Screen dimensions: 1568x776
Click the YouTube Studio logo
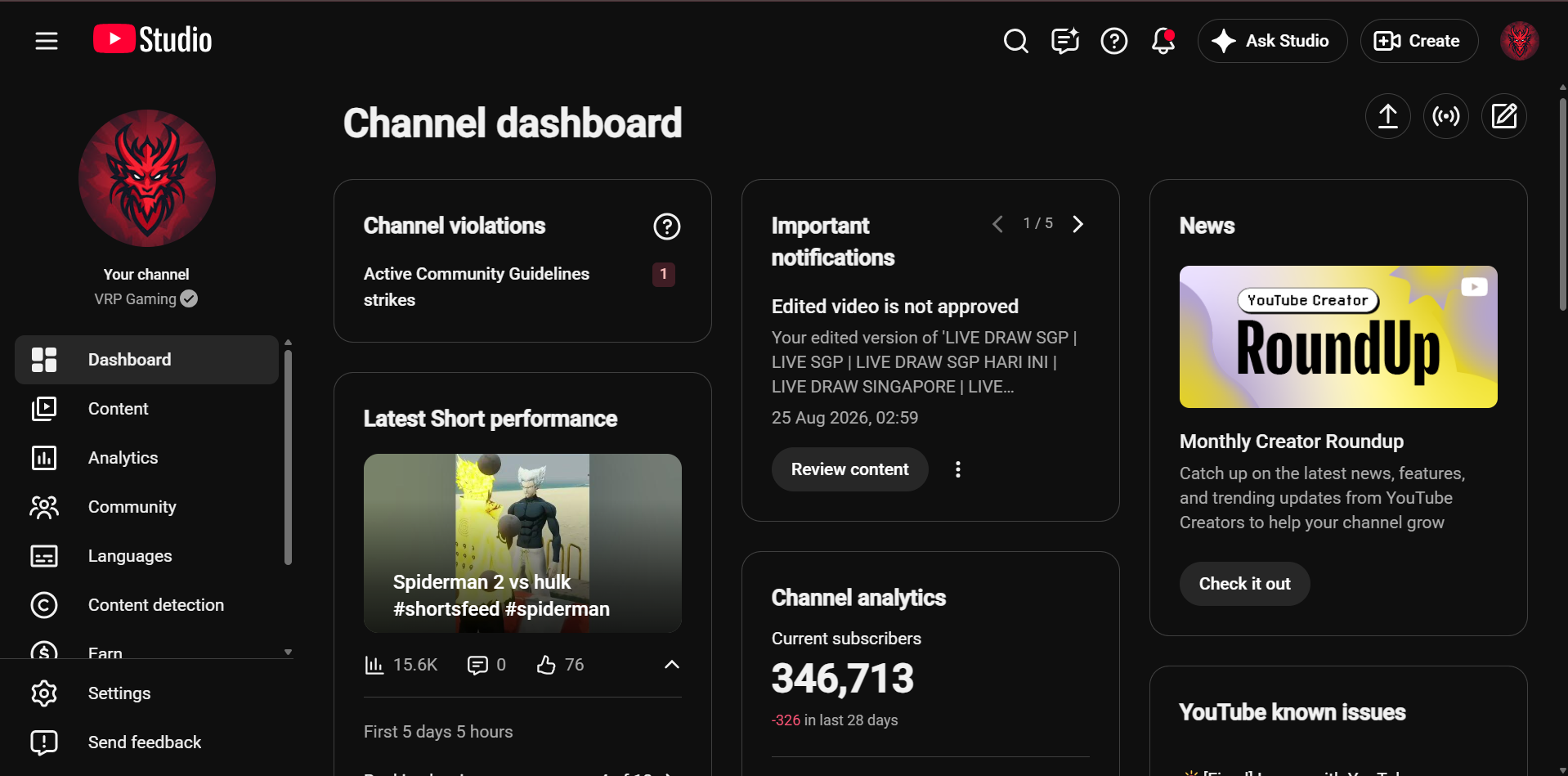tap(153, 39)
